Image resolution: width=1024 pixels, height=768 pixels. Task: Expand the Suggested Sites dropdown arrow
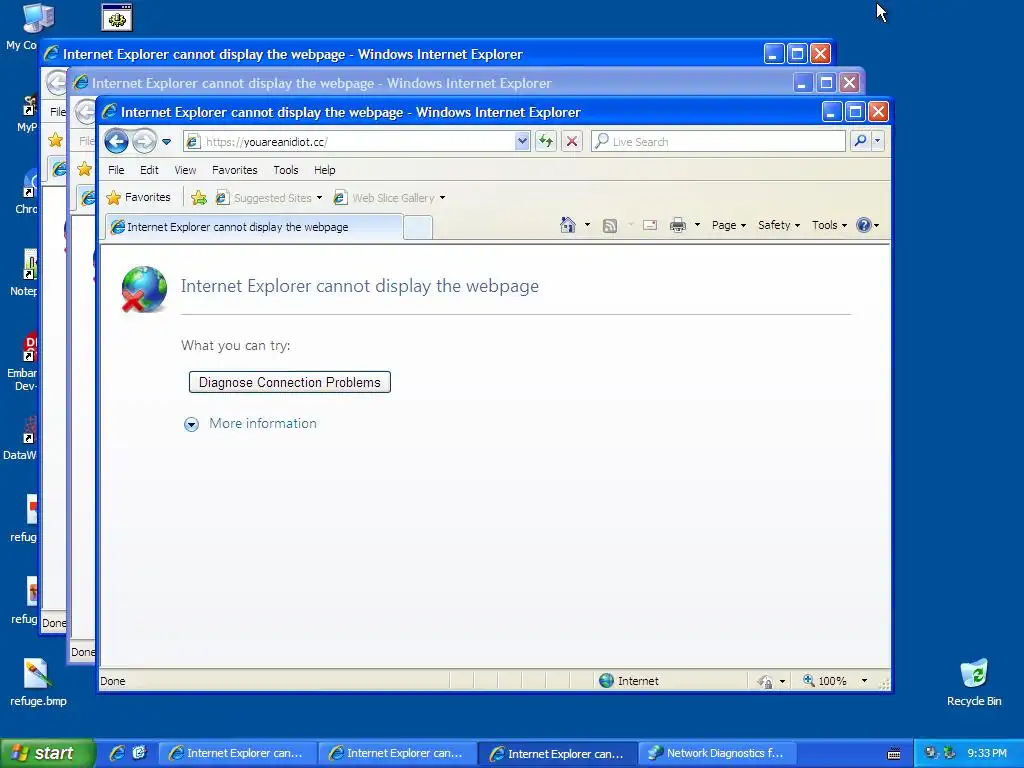(x=319, y=198)
